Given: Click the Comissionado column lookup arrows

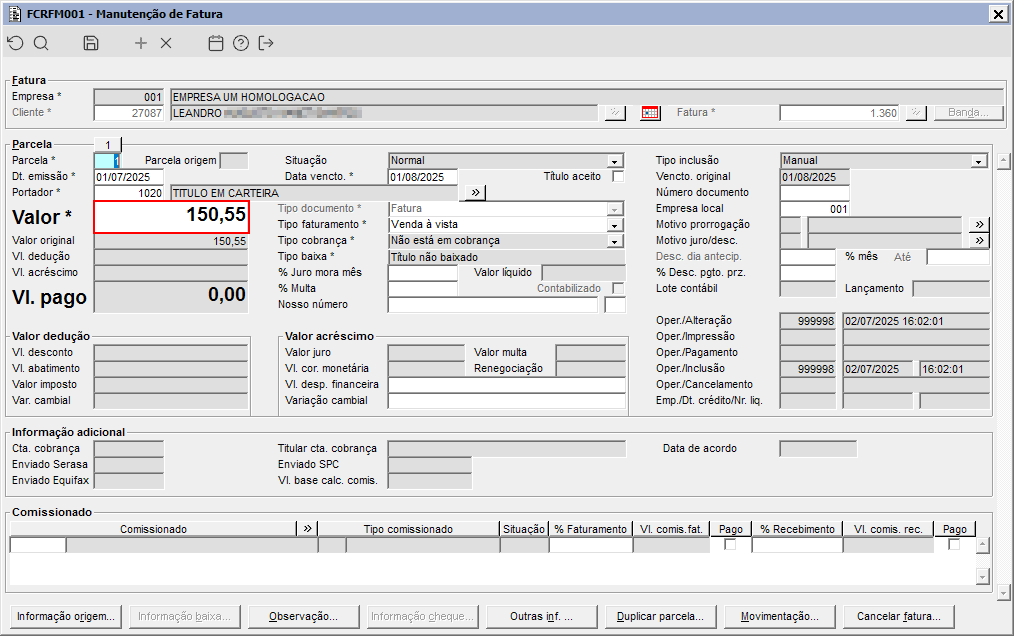Looking at the screenshot, I should (x=307, y=529).
